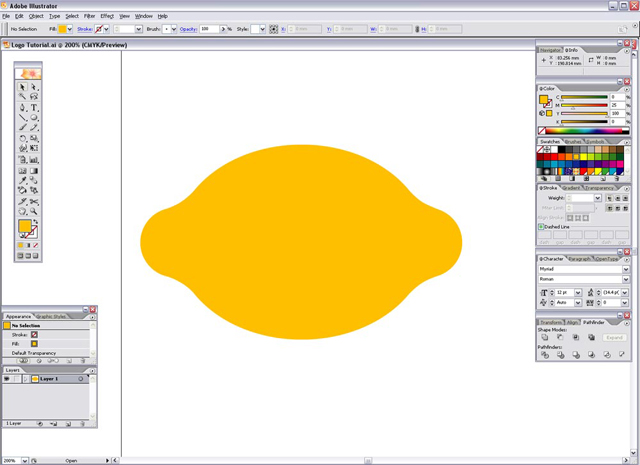The width and height of the screenshot is (640, 465).
Task: Open the Object menu
Action: (x=36, y=16)
